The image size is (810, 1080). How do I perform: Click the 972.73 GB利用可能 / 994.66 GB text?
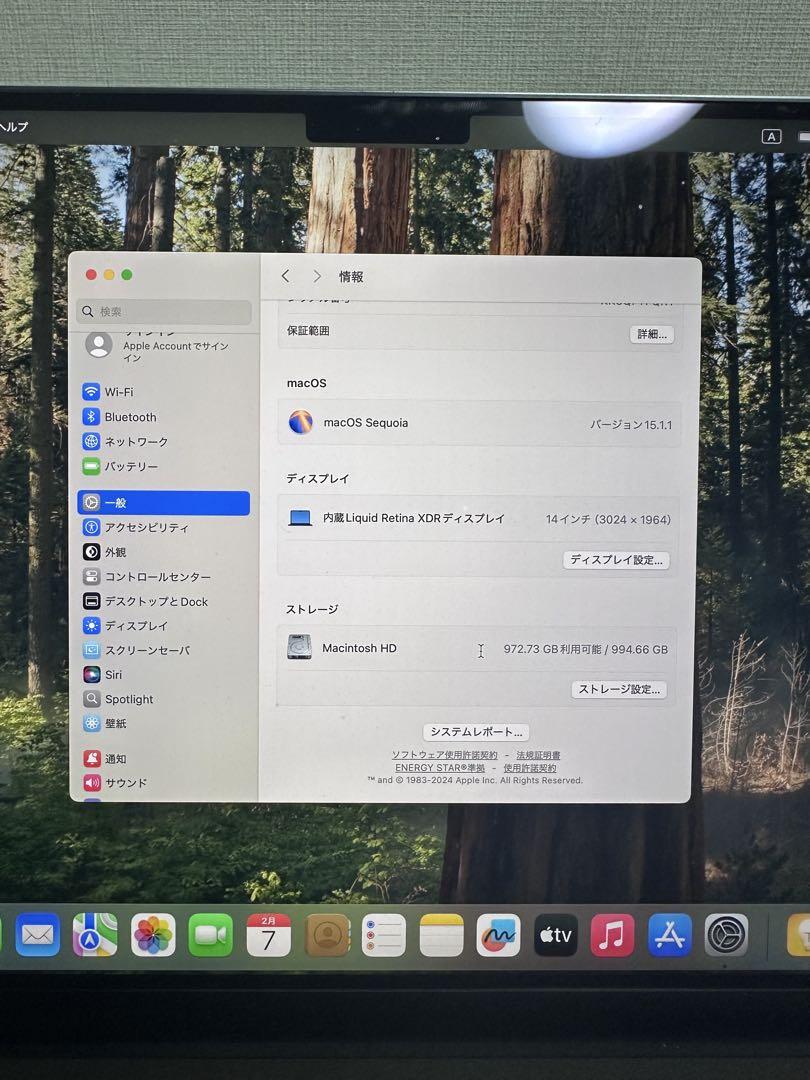point(585,649)
